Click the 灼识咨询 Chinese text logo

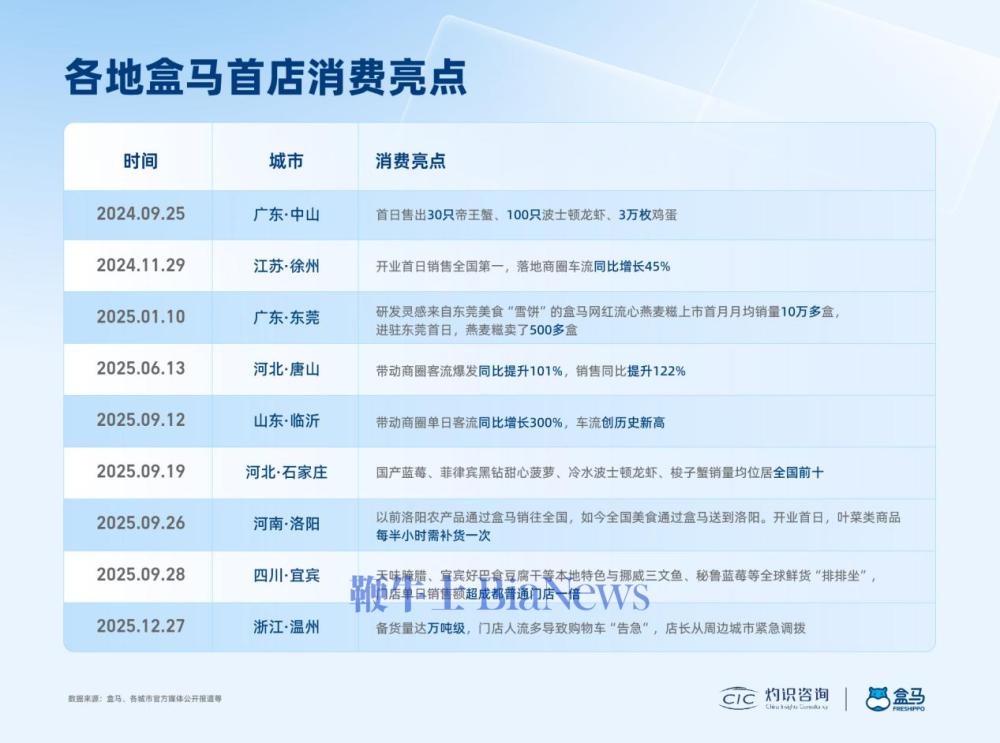click(x=797, y=694)
